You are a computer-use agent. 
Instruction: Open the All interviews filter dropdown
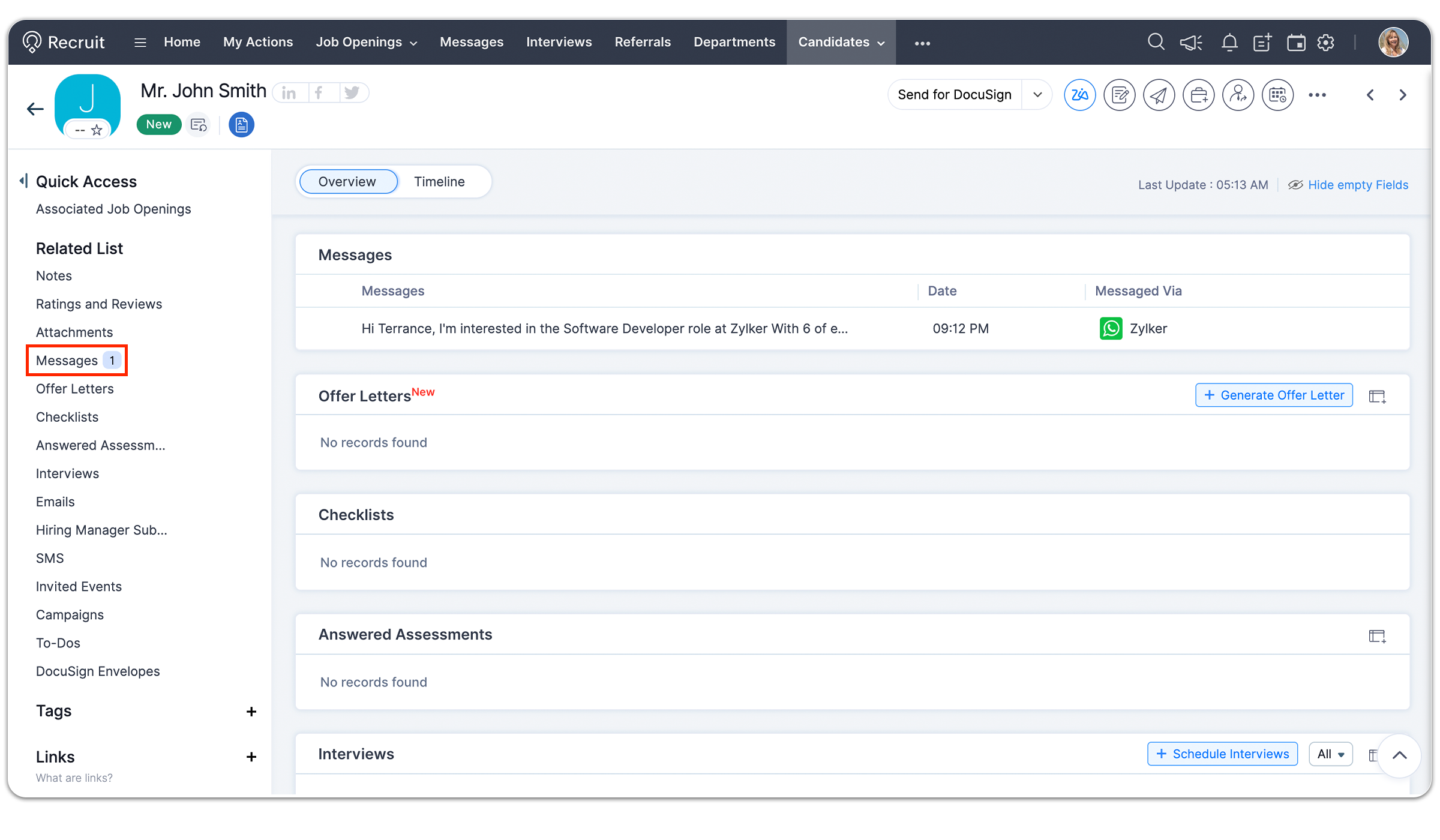1330,754
